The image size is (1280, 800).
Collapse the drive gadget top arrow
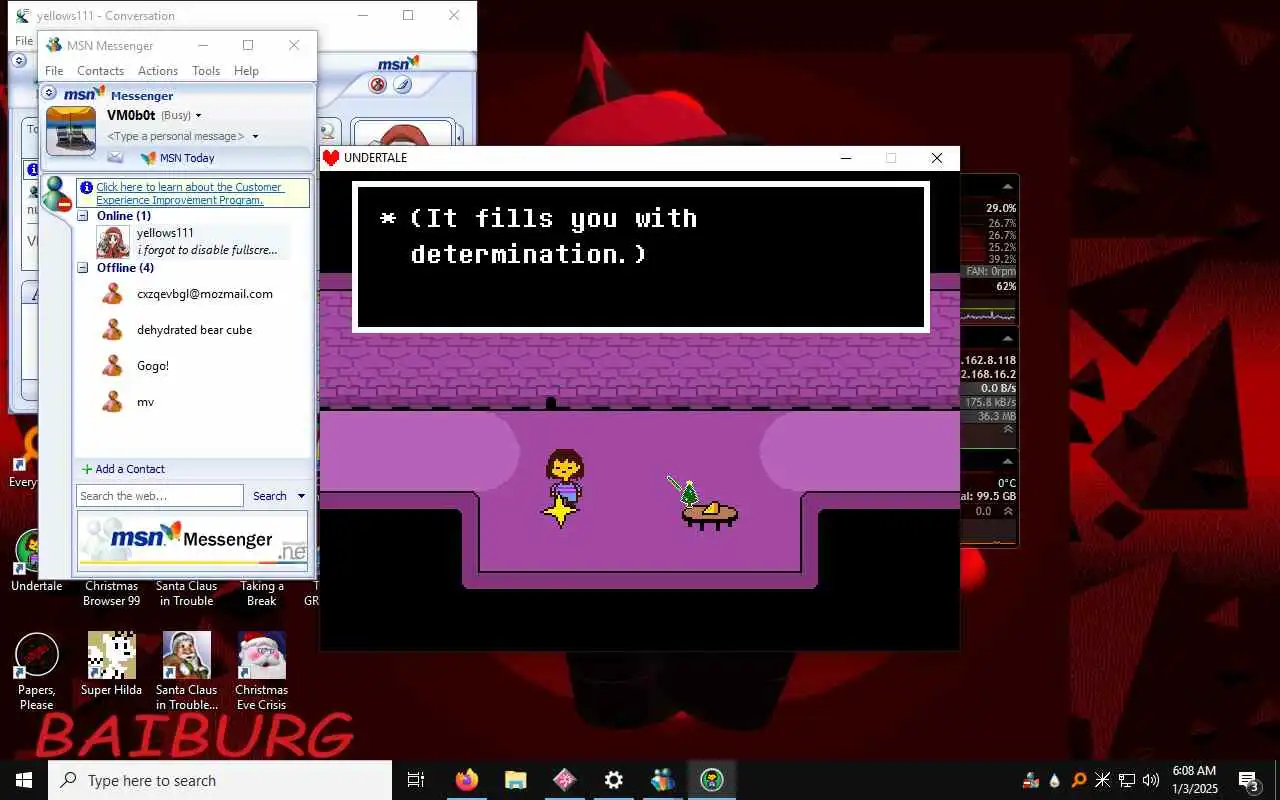coord(1008,462)
